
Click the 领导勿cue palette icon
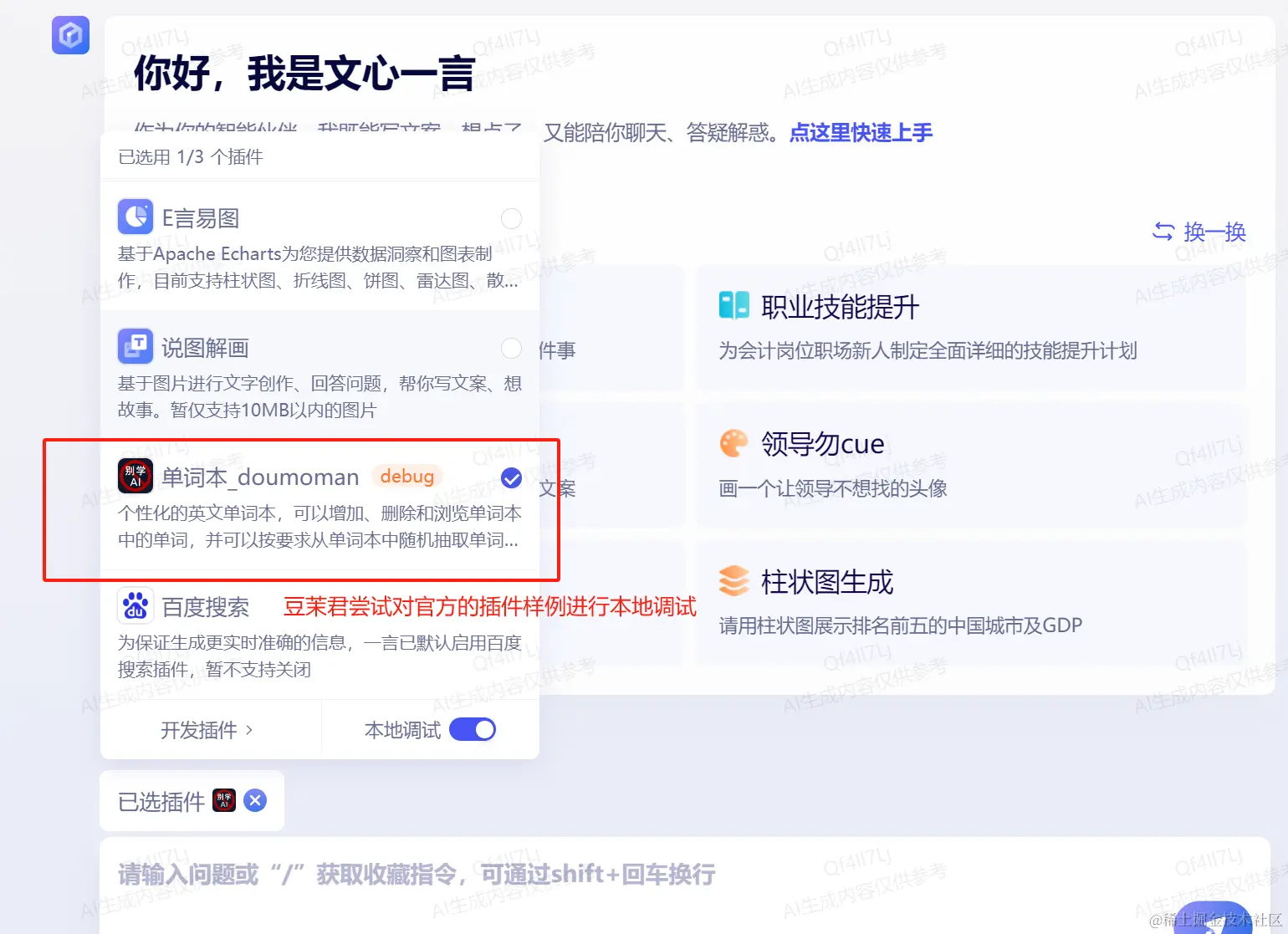[x=734, y=443]
